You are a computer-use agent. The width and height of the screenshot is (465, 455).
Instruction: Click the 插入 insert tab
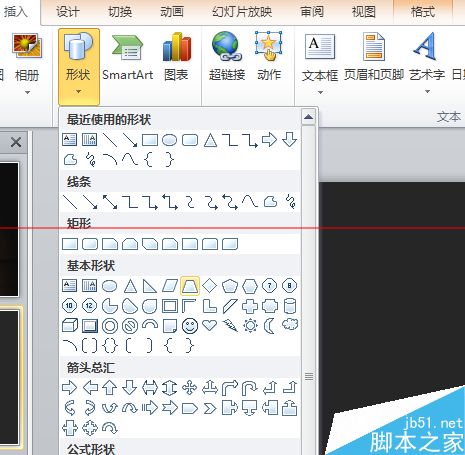click(15, 12)
